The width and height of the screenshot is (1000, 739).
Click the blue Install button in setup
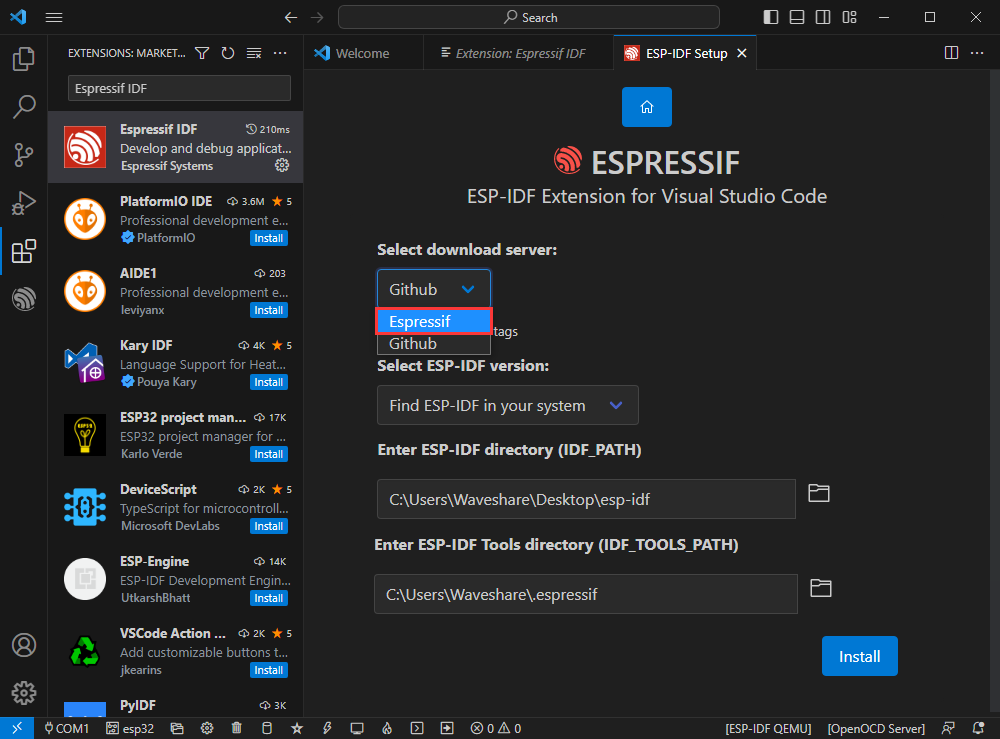click(x=860, y=656)
